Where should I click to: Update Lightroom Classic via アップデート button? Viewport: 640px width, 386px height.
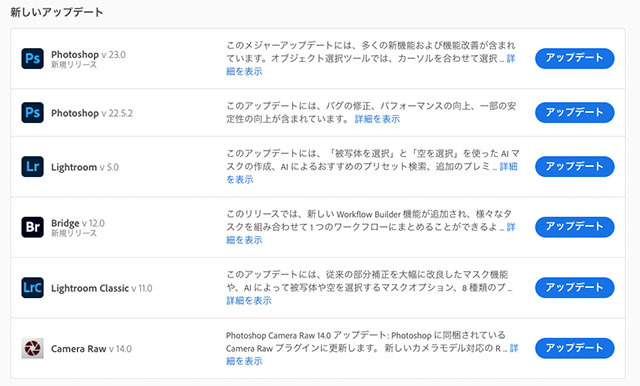point(575,288)
